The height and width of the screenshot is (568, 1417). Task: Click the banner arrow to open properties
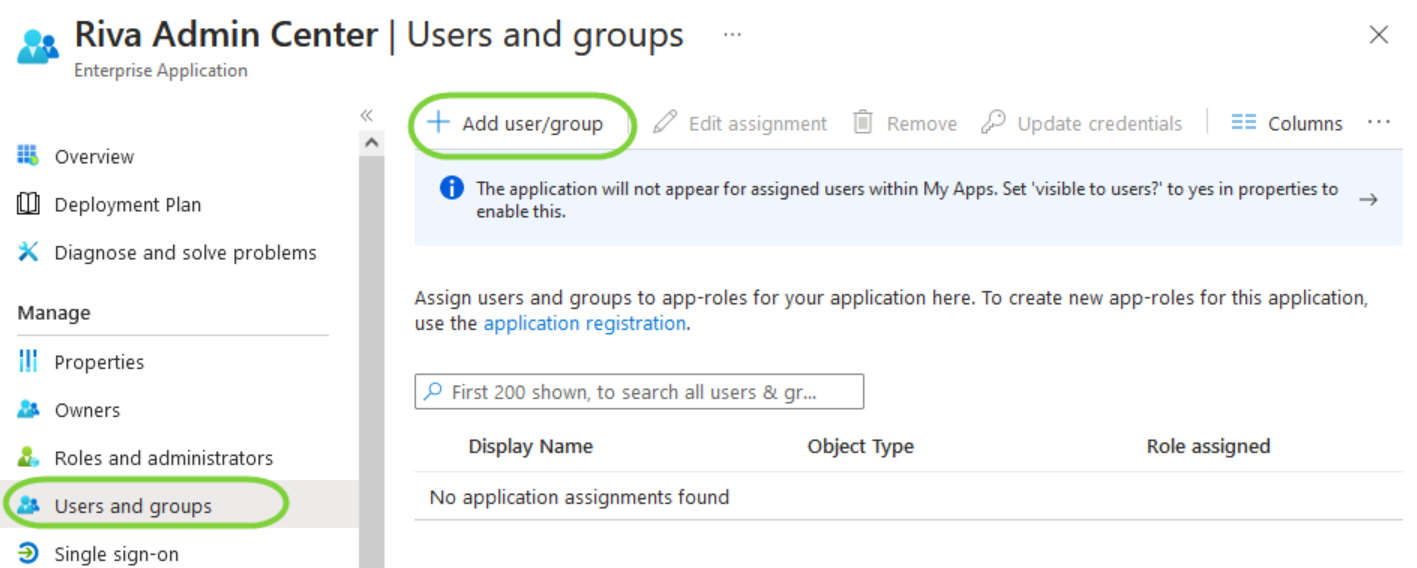pyautogui.click(x=1369, y=199)
